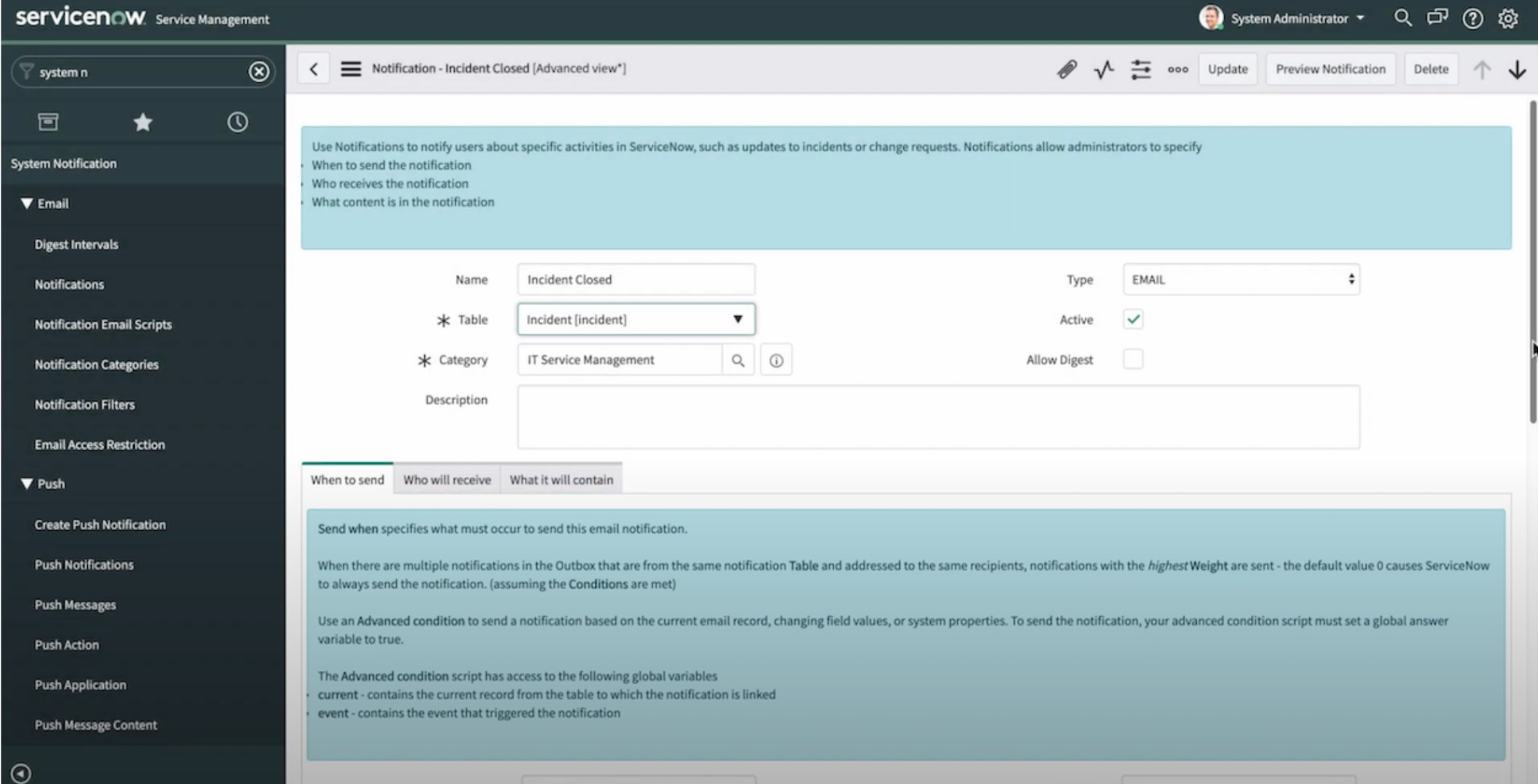
Task: Open global search magnifier in header
Action: pyautogui.click(x=1402, y=18)
